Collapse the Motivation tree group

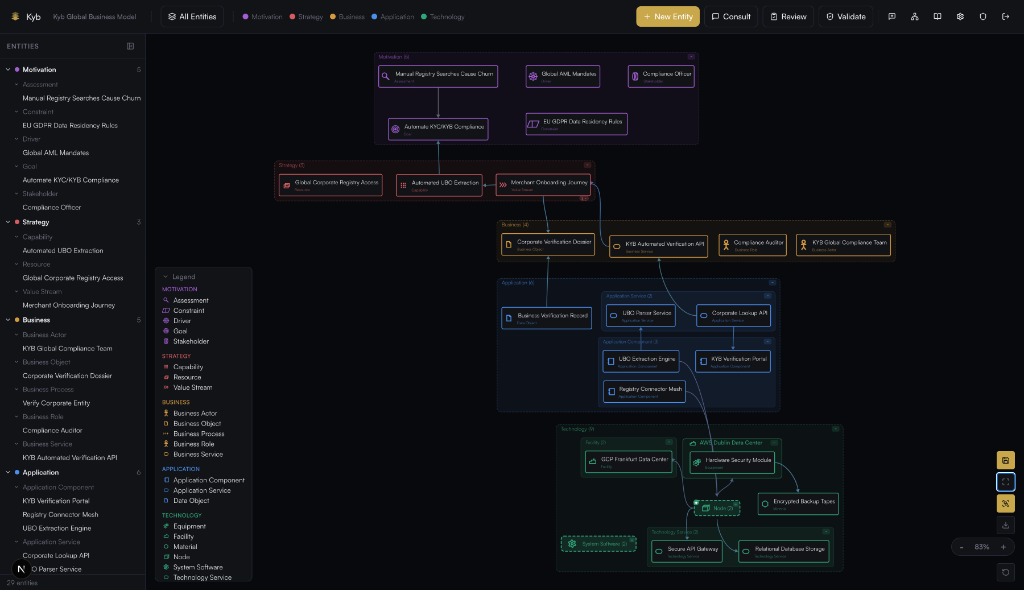[8, 69]
